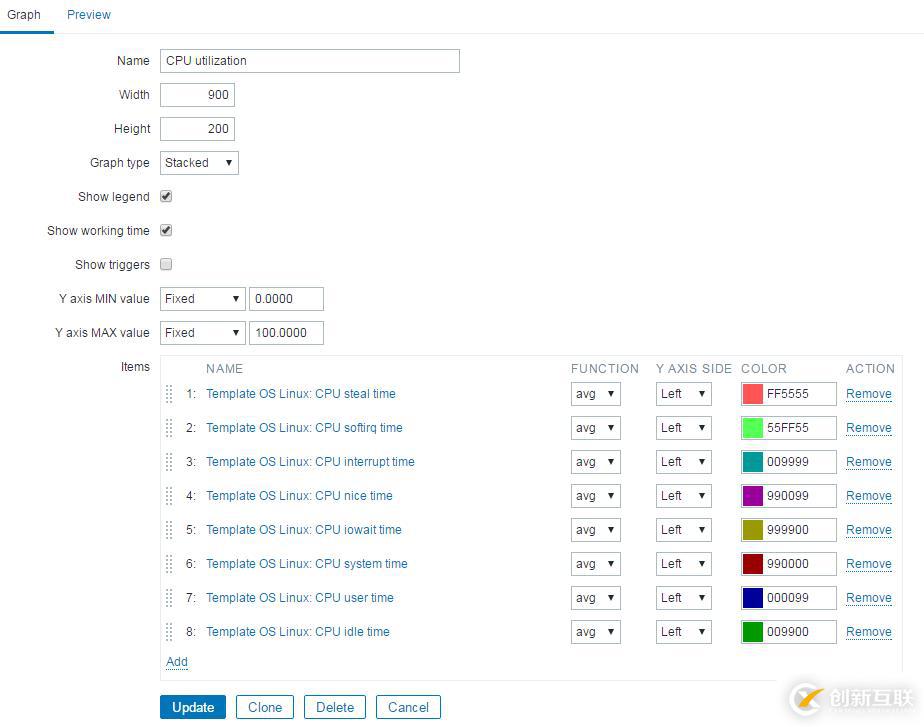Viewport: 924px width, 727px height.
Task: Open the color swatch for CPU idle time
Action: (752, 632)
